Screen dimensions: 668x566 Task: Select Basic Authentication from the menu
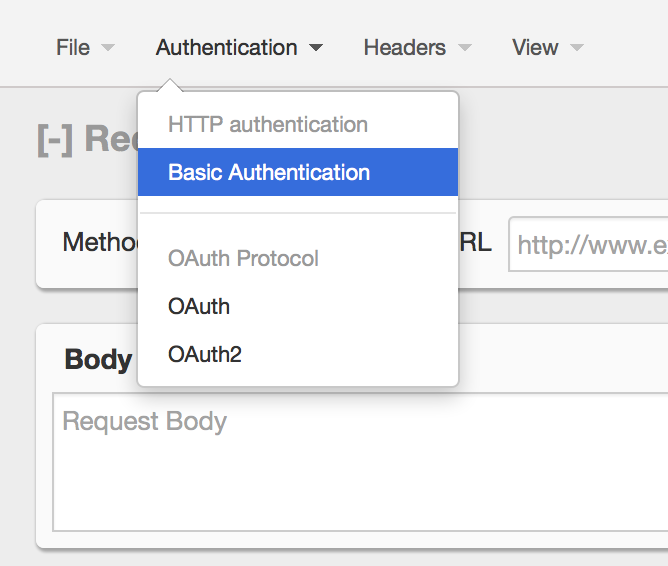[x=269, y=172]
